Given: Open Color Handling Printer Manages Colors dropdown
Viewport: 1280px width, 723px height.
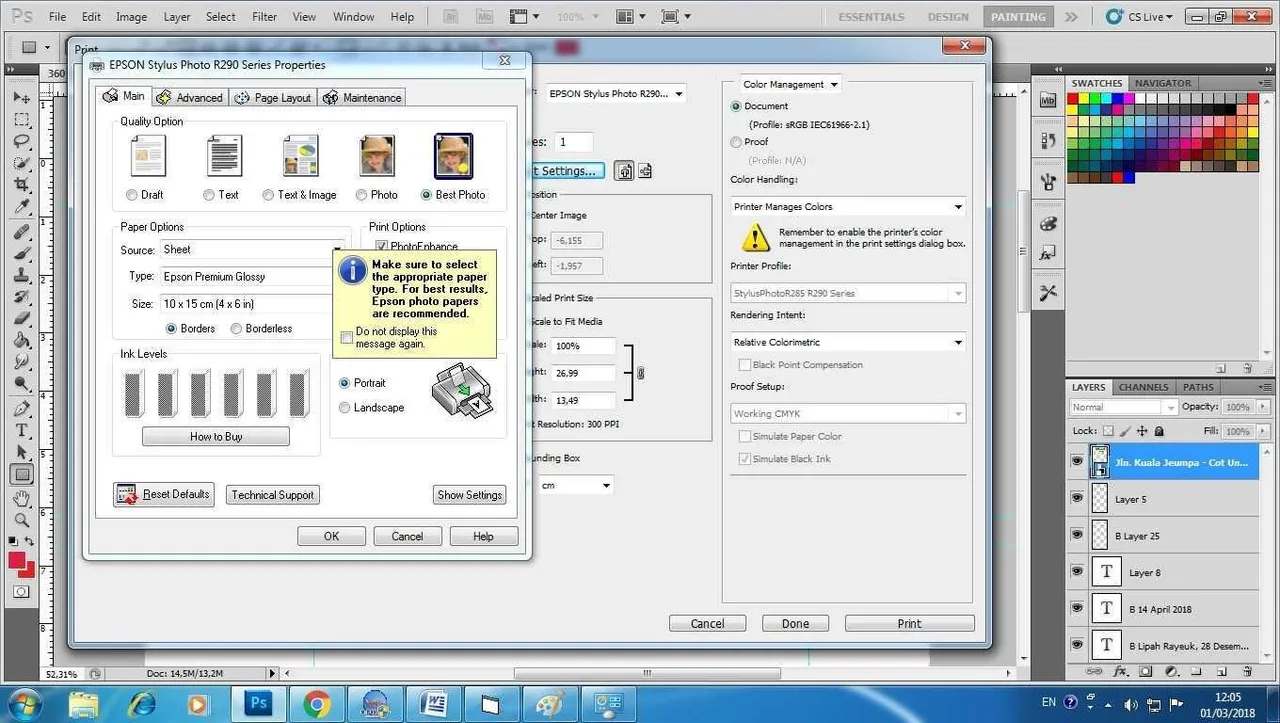Looking at the screenshot, I should point(848,207).
